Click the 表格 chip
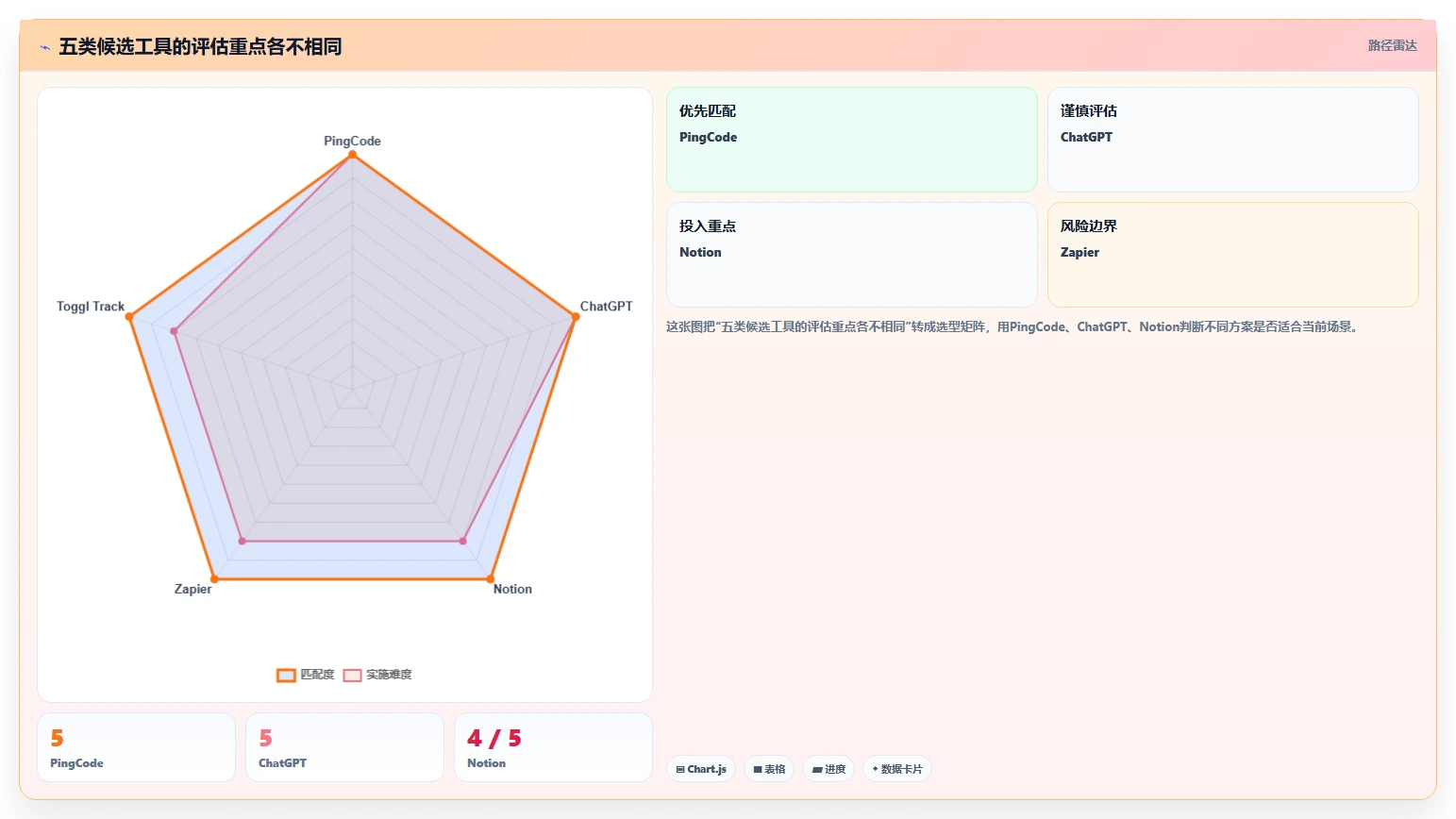 (x=769, y=769)
